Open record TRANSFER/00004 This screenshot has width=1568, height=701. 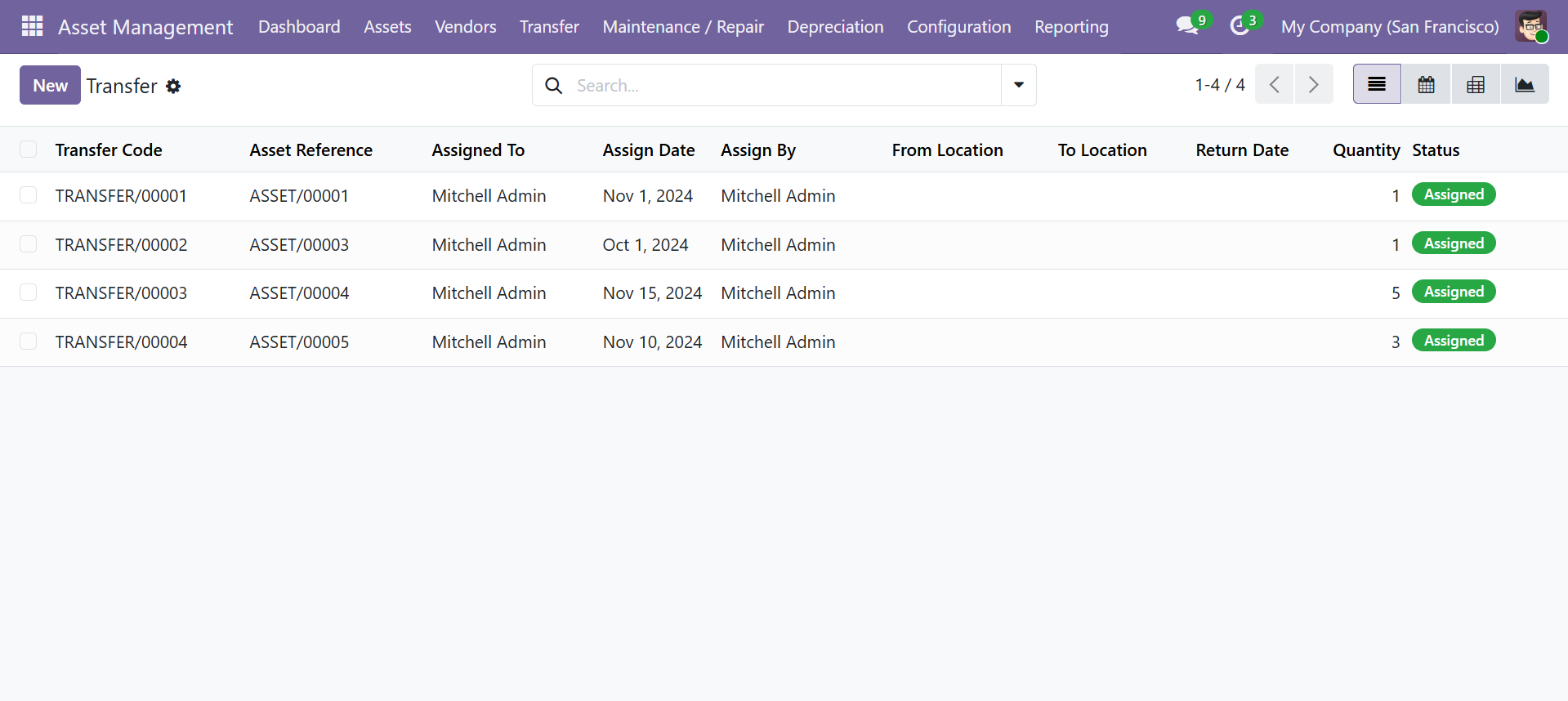121,342
